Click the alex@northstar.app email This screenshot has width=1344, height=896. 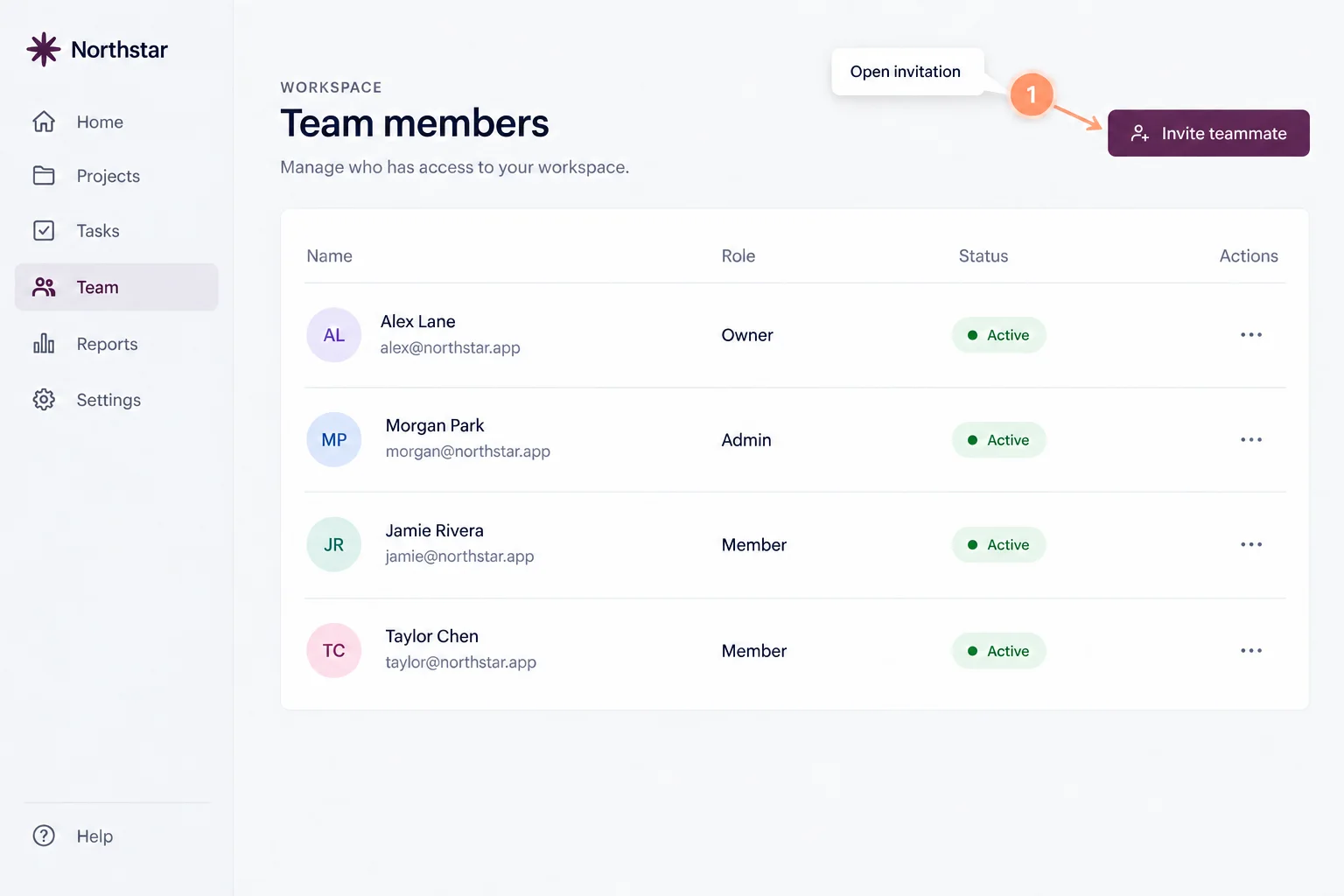point(450,347)
